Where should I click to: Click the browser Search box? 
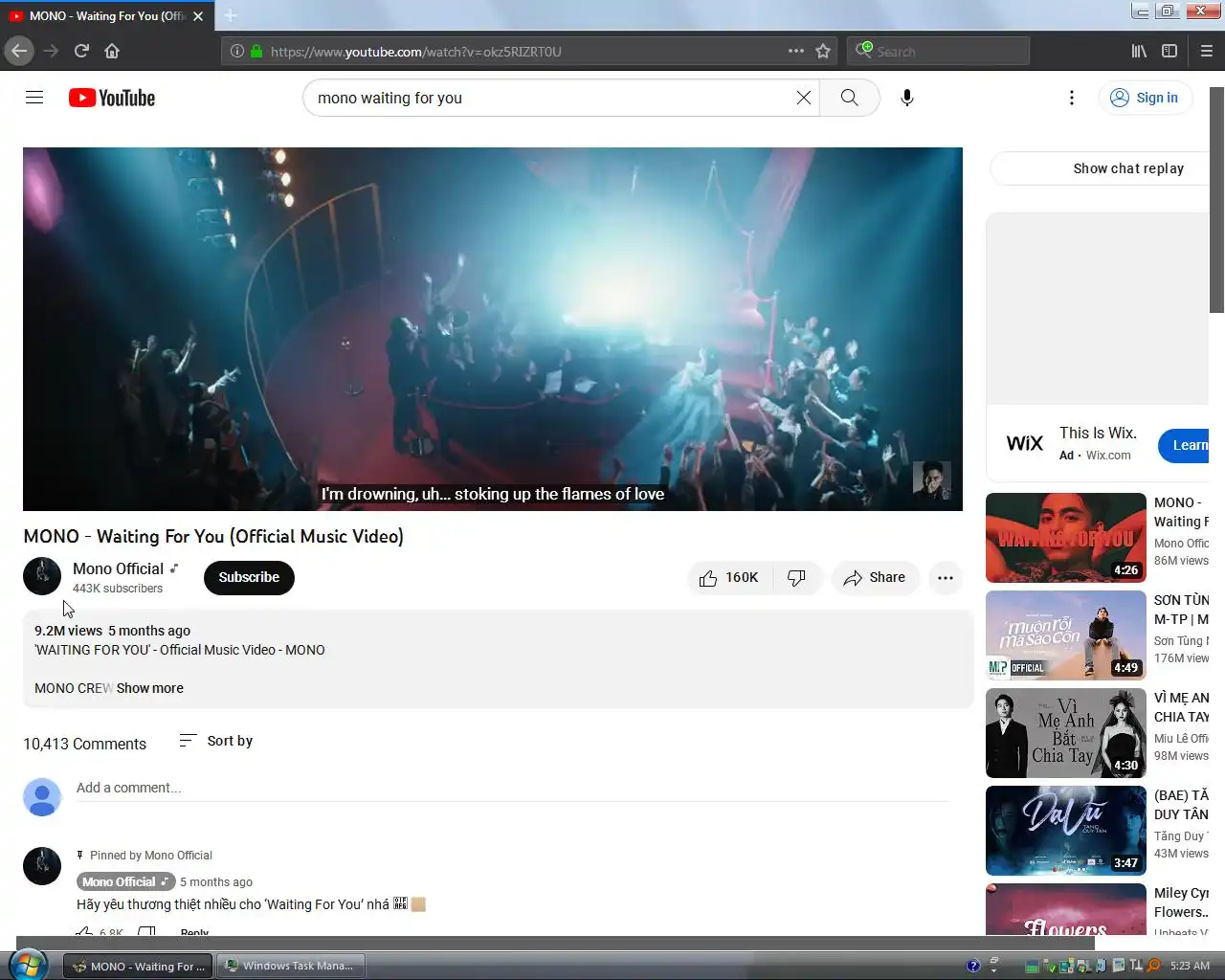[939, 51]
